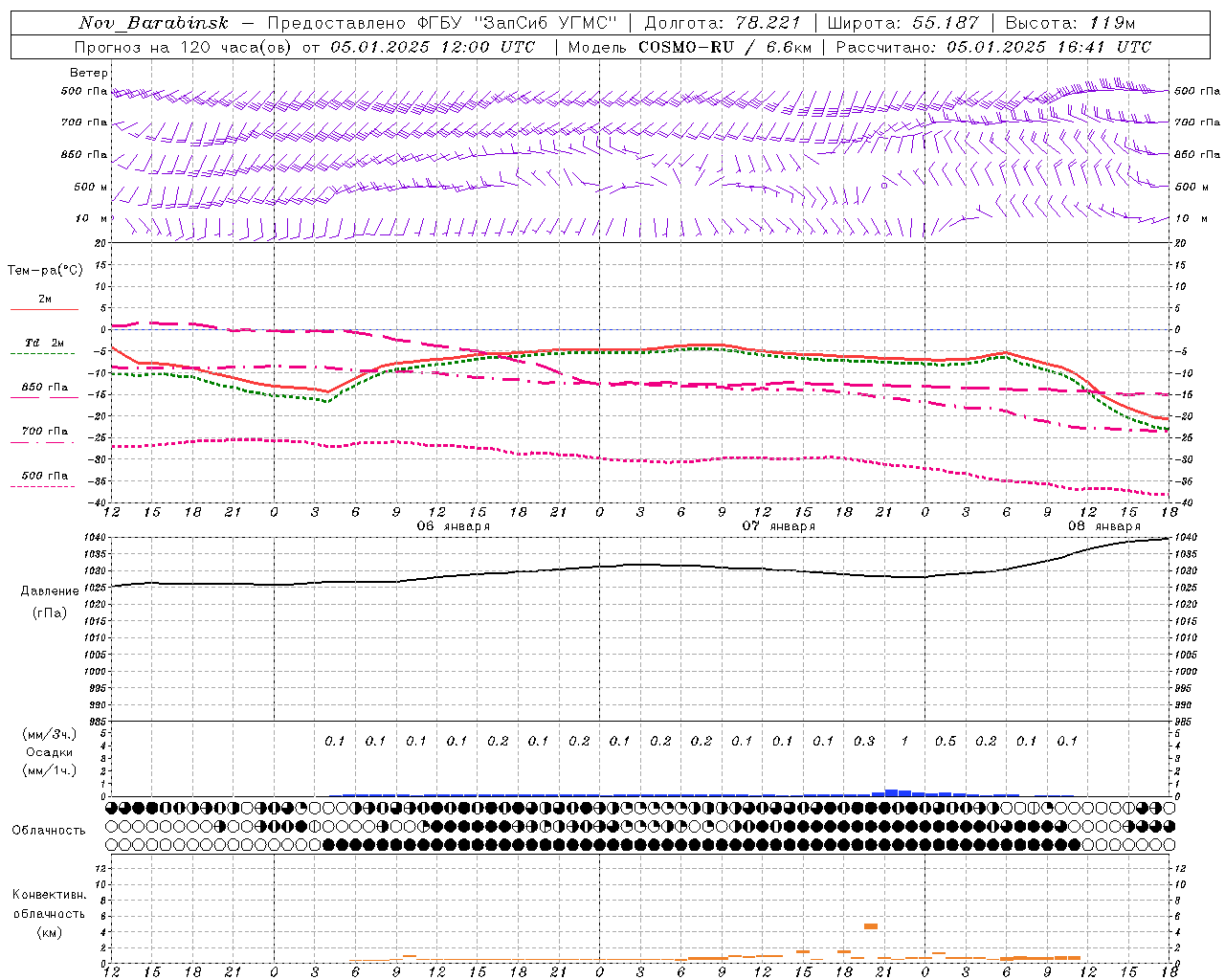Select the provider text "ФГБУ ЗапСиб УГМС"
This screenshot has width=1225, height=980.
pos(519,23)
